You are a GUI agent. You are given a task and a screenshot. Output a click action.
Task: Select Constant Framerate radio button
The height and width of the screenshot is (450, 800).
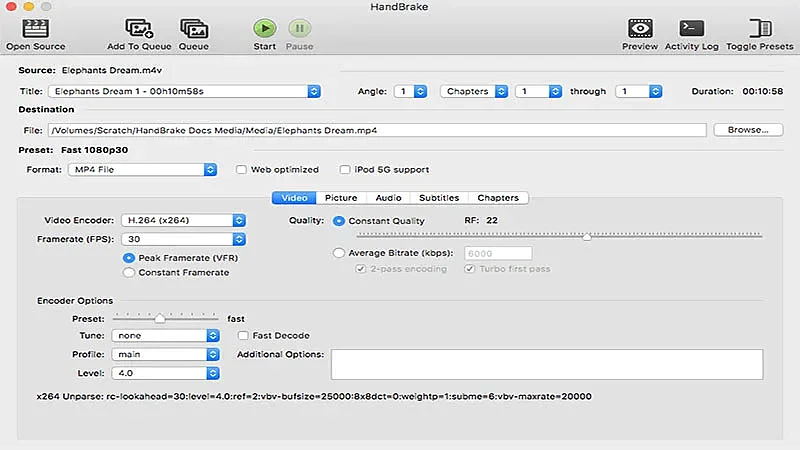click(129, 273)
